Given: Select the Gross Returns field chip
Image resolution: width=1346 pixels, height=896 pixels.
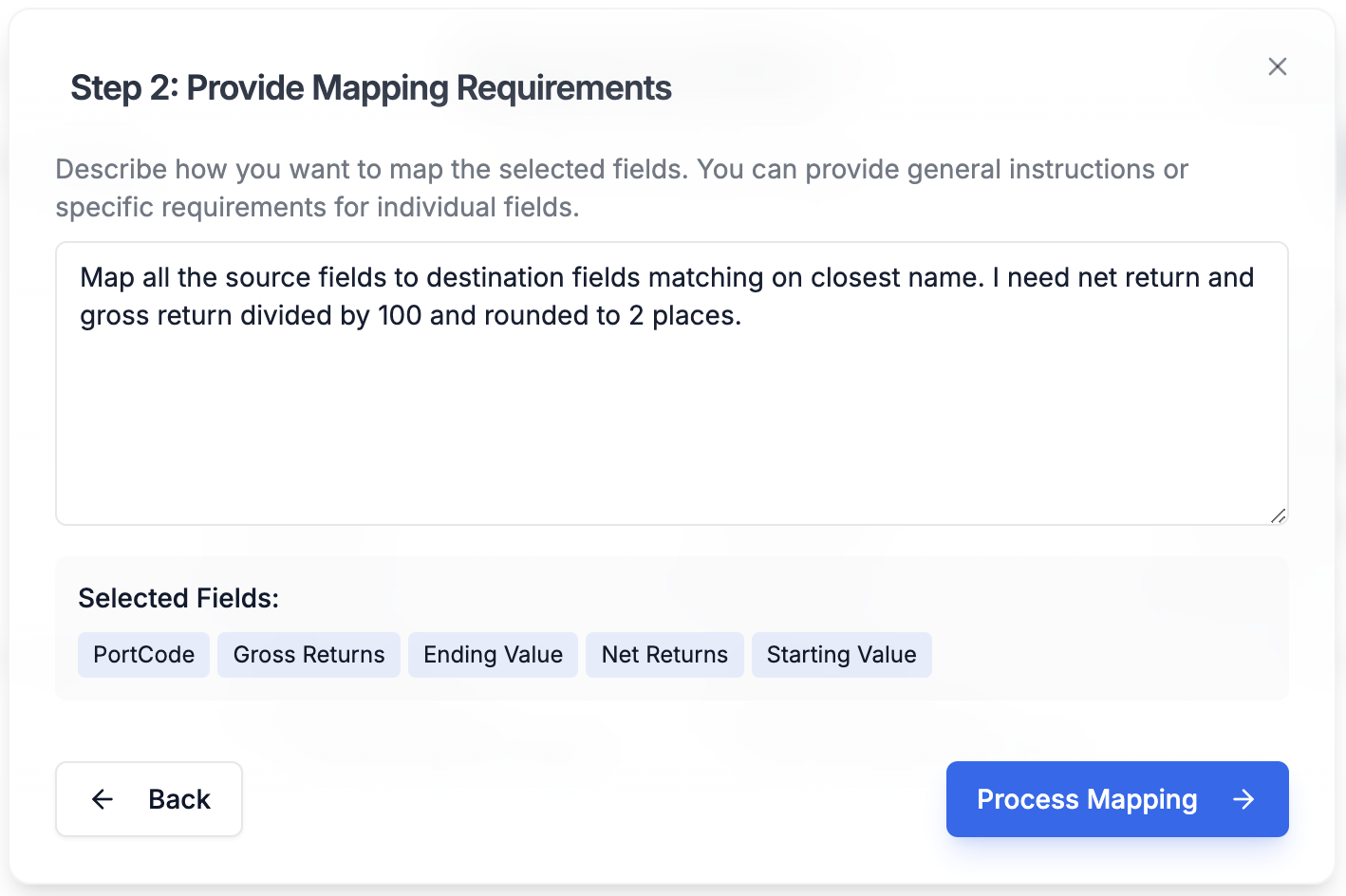Looking at the screenshot, I should click(308, 654).
